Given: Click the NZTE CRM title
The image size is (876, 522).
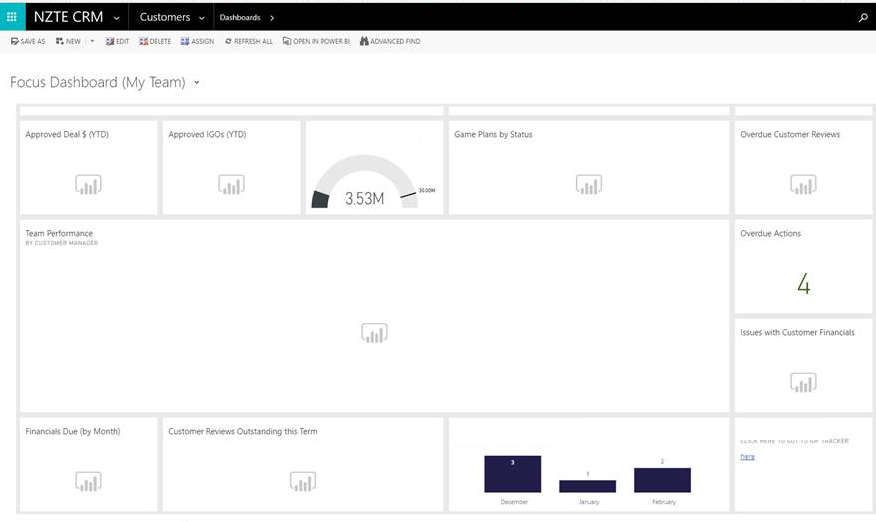Looking at the screenshot, I should tap(68, 17).
